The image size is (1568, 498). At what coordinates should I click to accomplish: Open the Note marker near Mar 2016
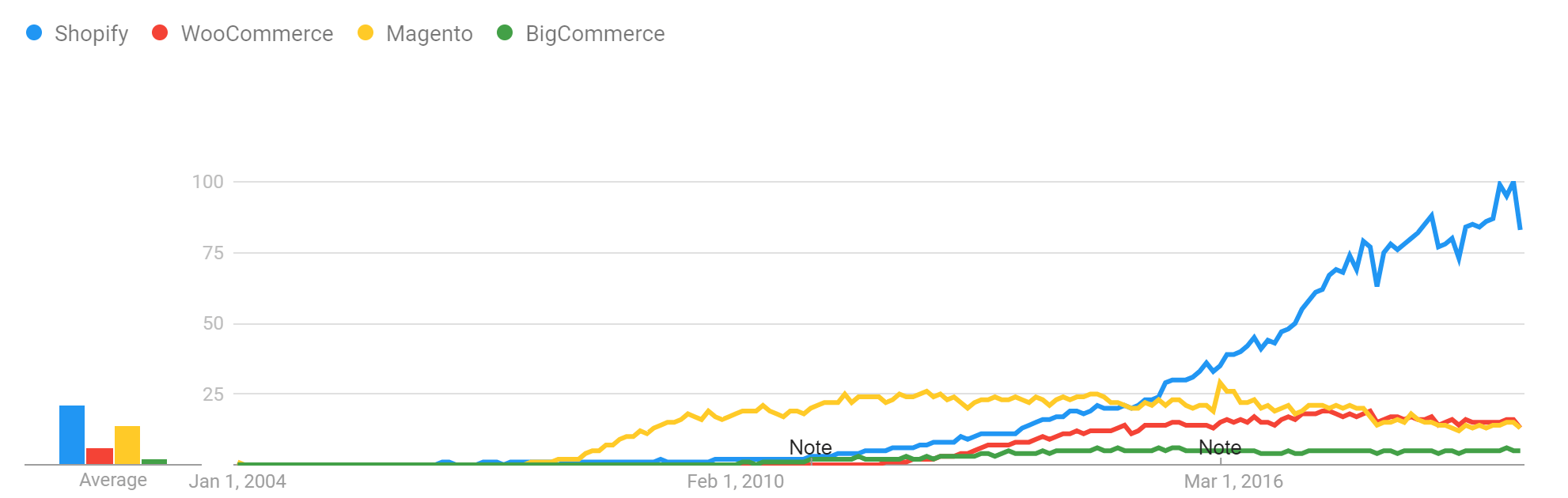(x=1220, y=447)
